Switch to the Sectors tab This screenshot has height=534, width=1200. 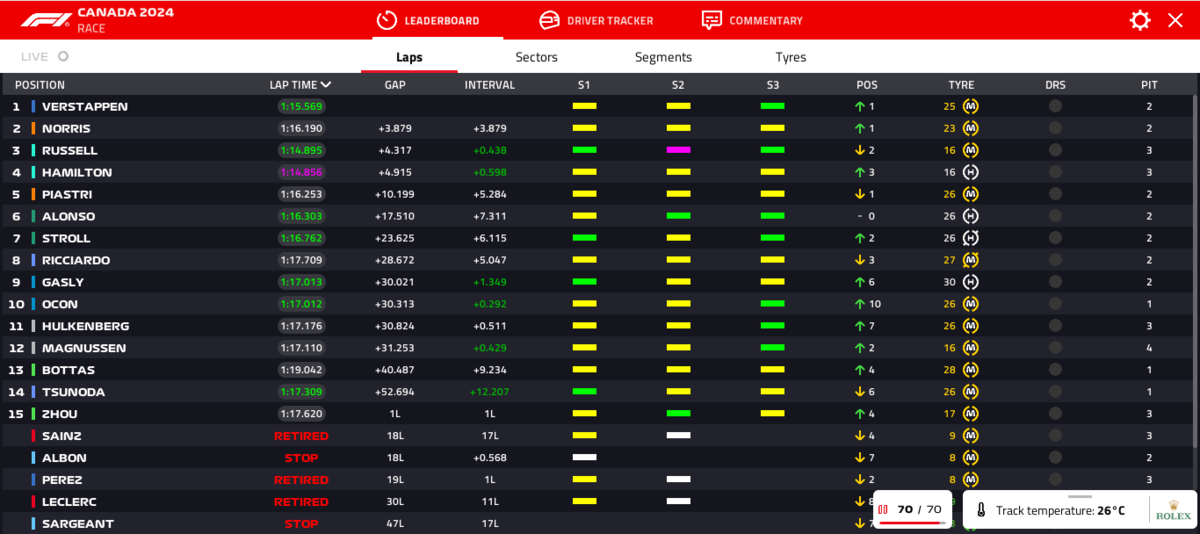536,57
